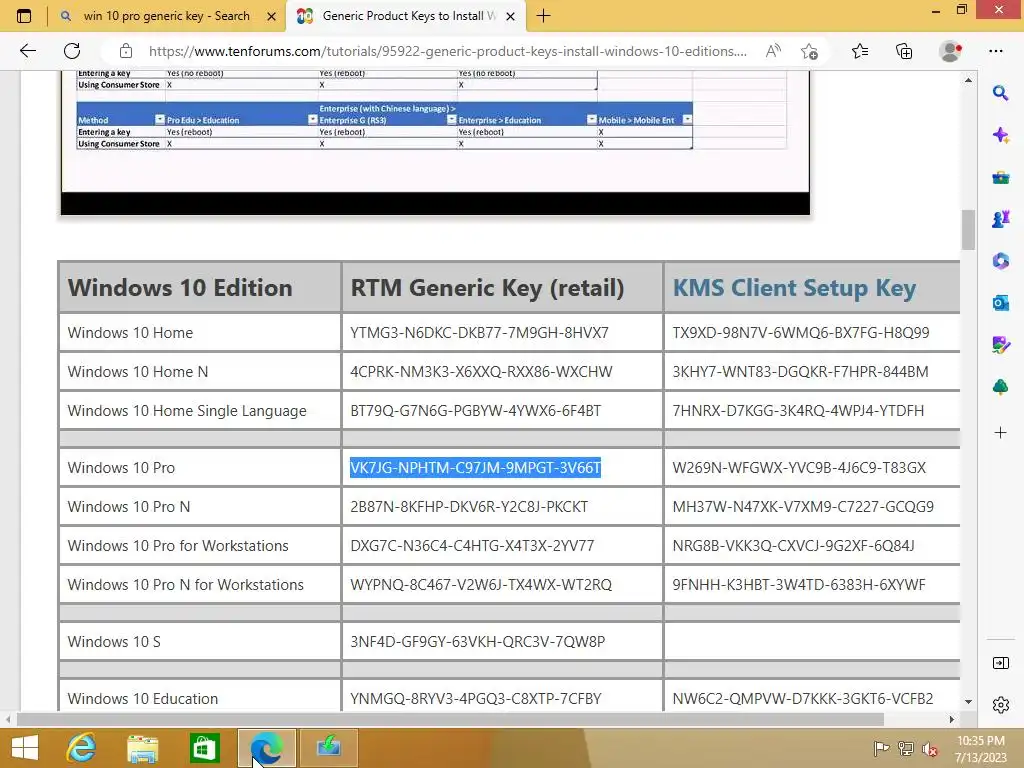Open the profile account icon

click(x=950, y=51)
